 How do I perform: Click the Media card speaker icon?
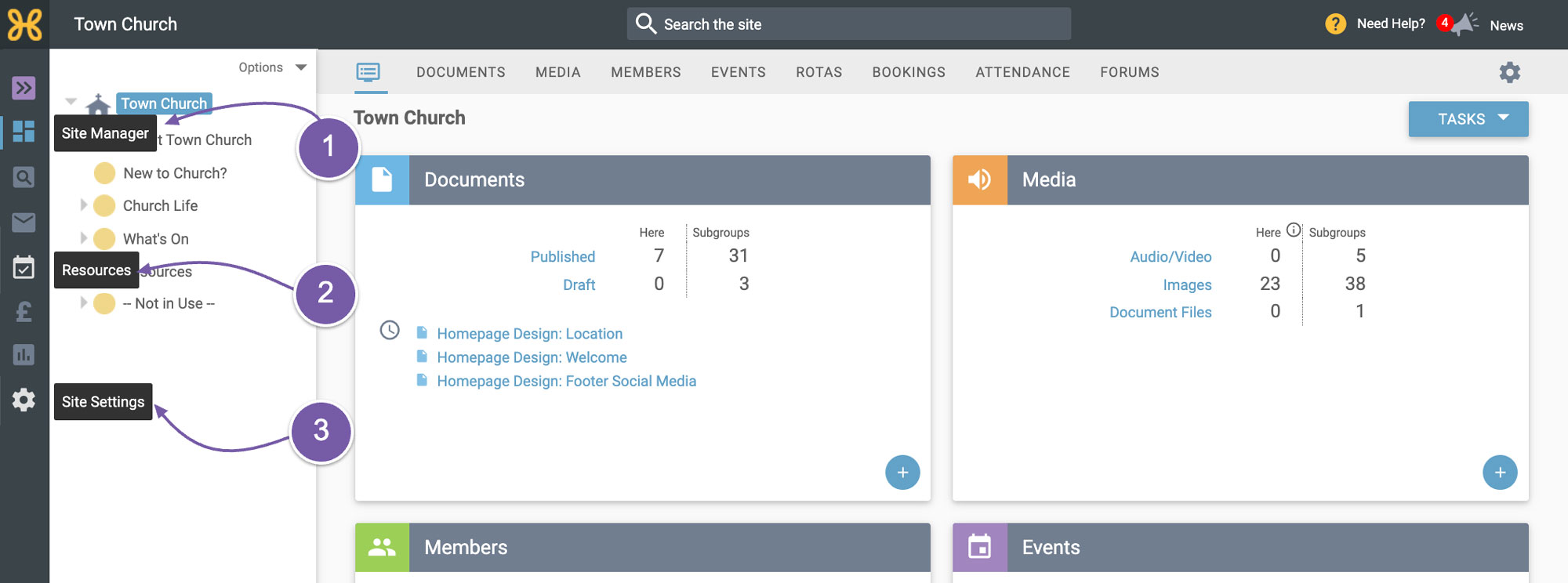click(980, 179)
